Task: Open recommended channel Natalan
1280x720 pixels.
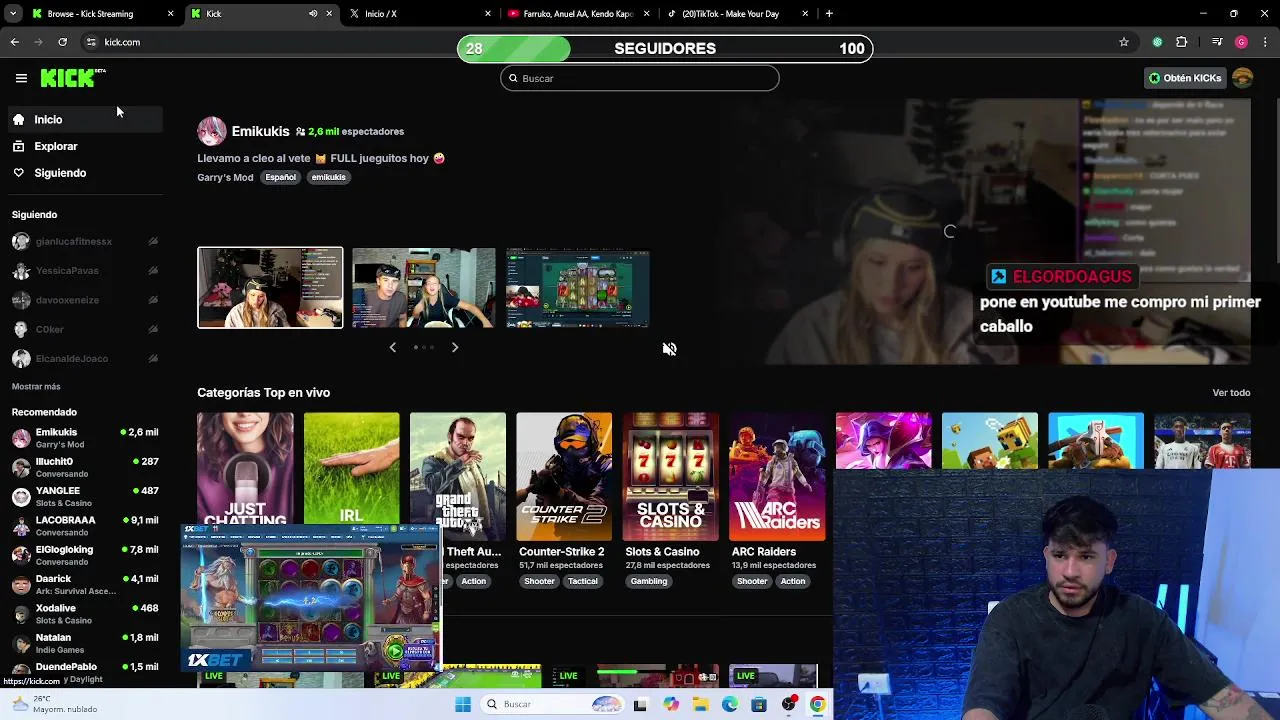Action: tap(85, 643)
